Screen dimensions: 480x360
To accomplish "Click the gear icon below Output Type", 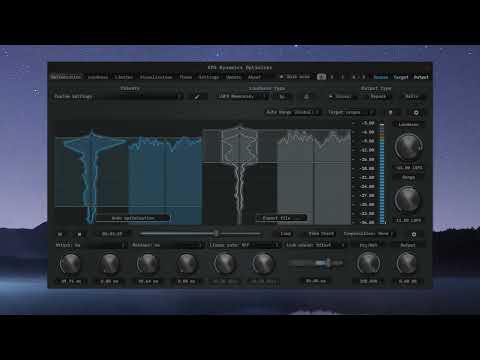I will pyautogui.click(x=416, y=113).
